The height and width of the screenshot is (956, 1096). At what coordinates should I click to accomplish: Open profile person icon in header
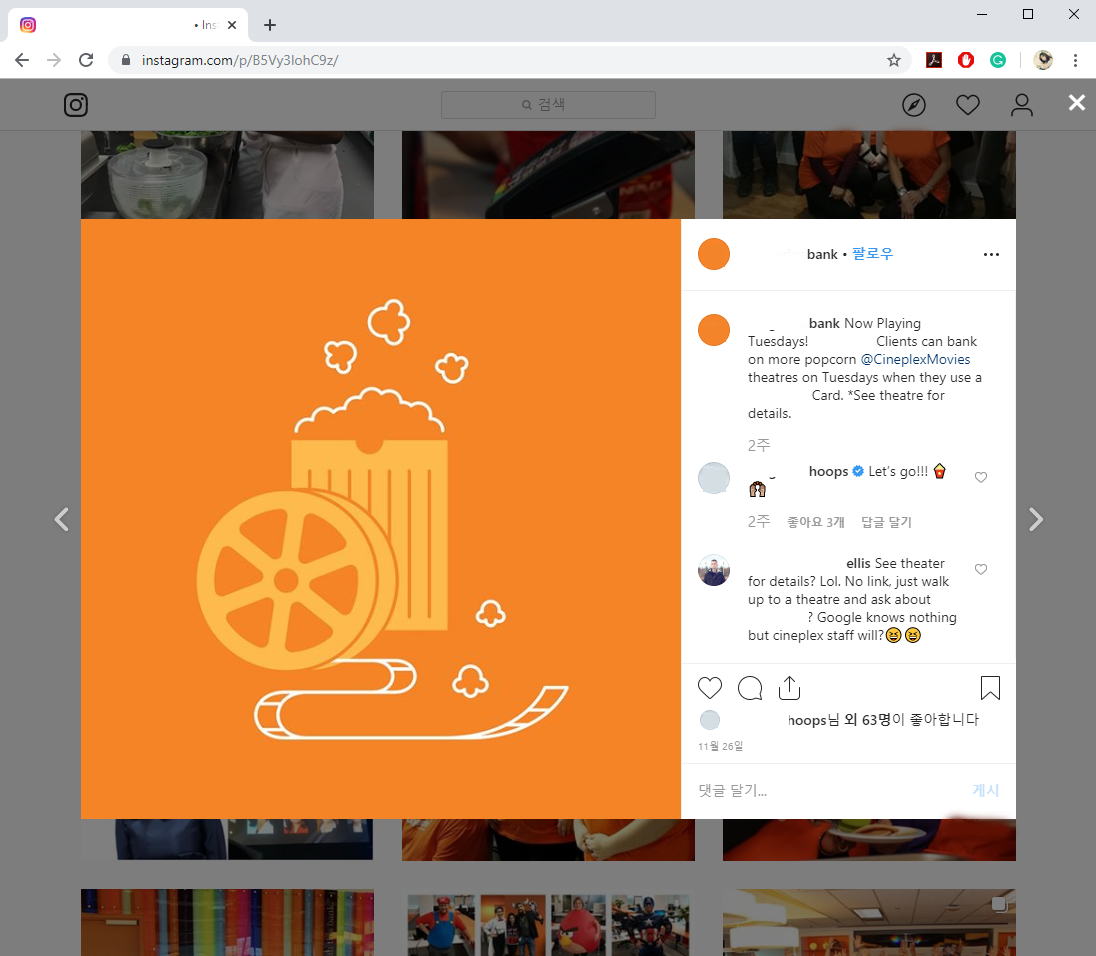pos(1021,105)
